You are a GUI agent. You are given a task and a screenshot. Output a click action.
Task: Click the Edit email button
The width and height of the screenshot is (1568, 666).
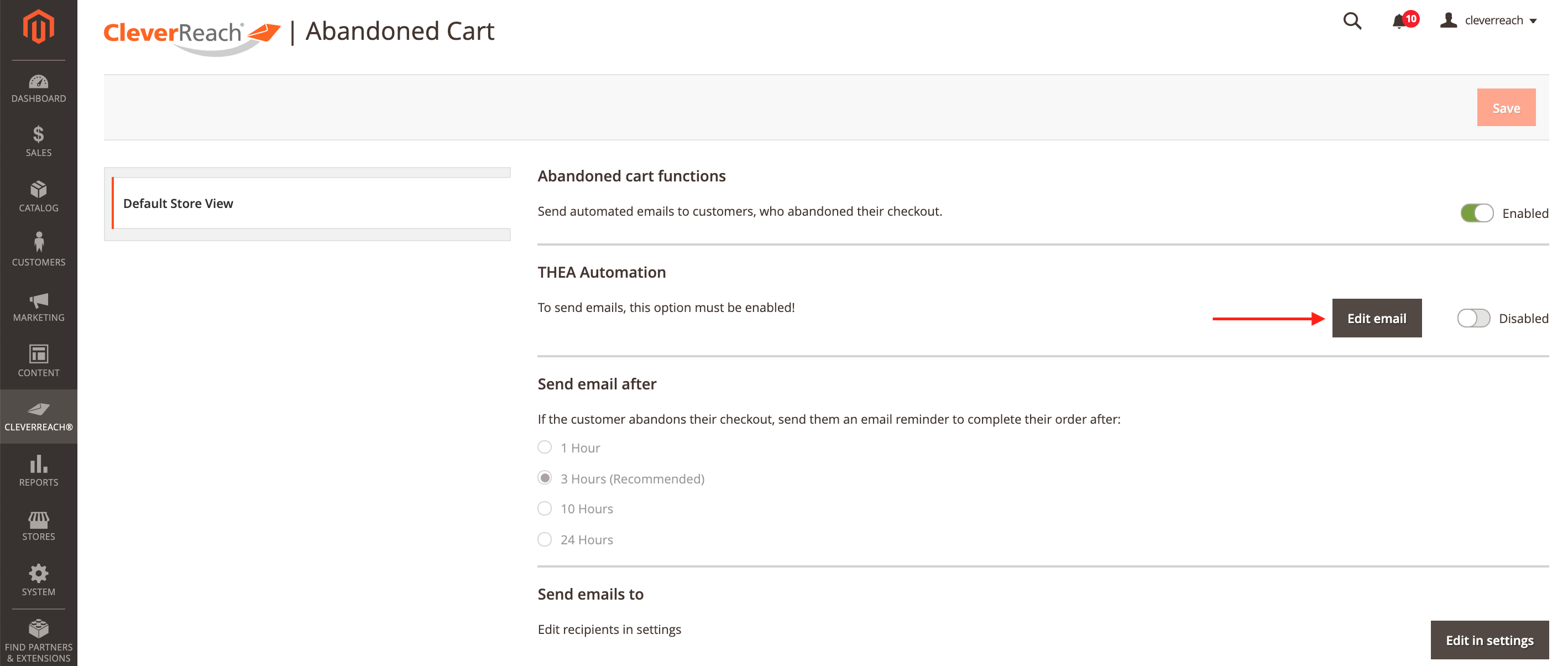coord(1376,319)
